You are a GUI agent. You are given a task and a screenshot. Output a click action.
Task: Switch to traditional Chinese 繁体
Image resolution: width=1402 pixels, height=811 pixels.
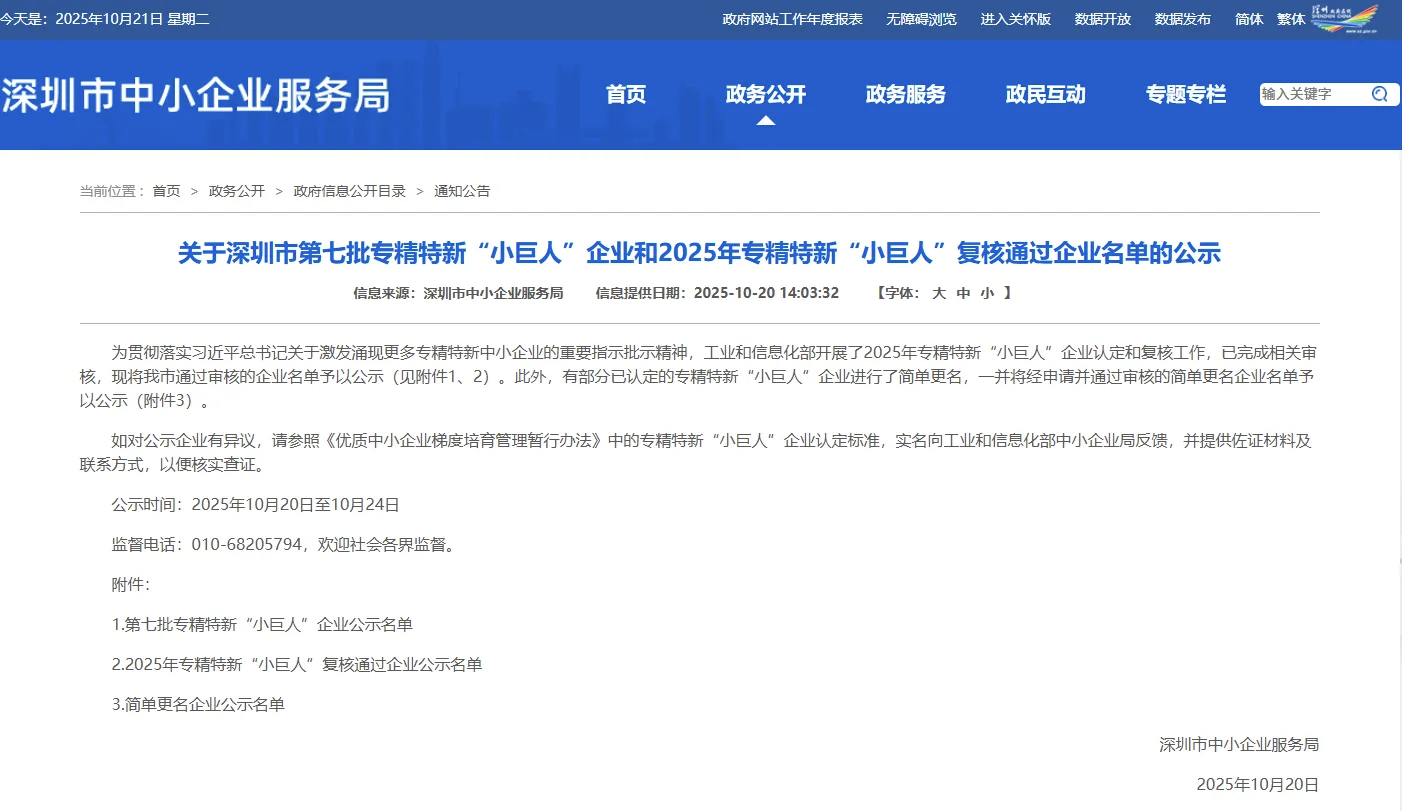[1290, 19]
